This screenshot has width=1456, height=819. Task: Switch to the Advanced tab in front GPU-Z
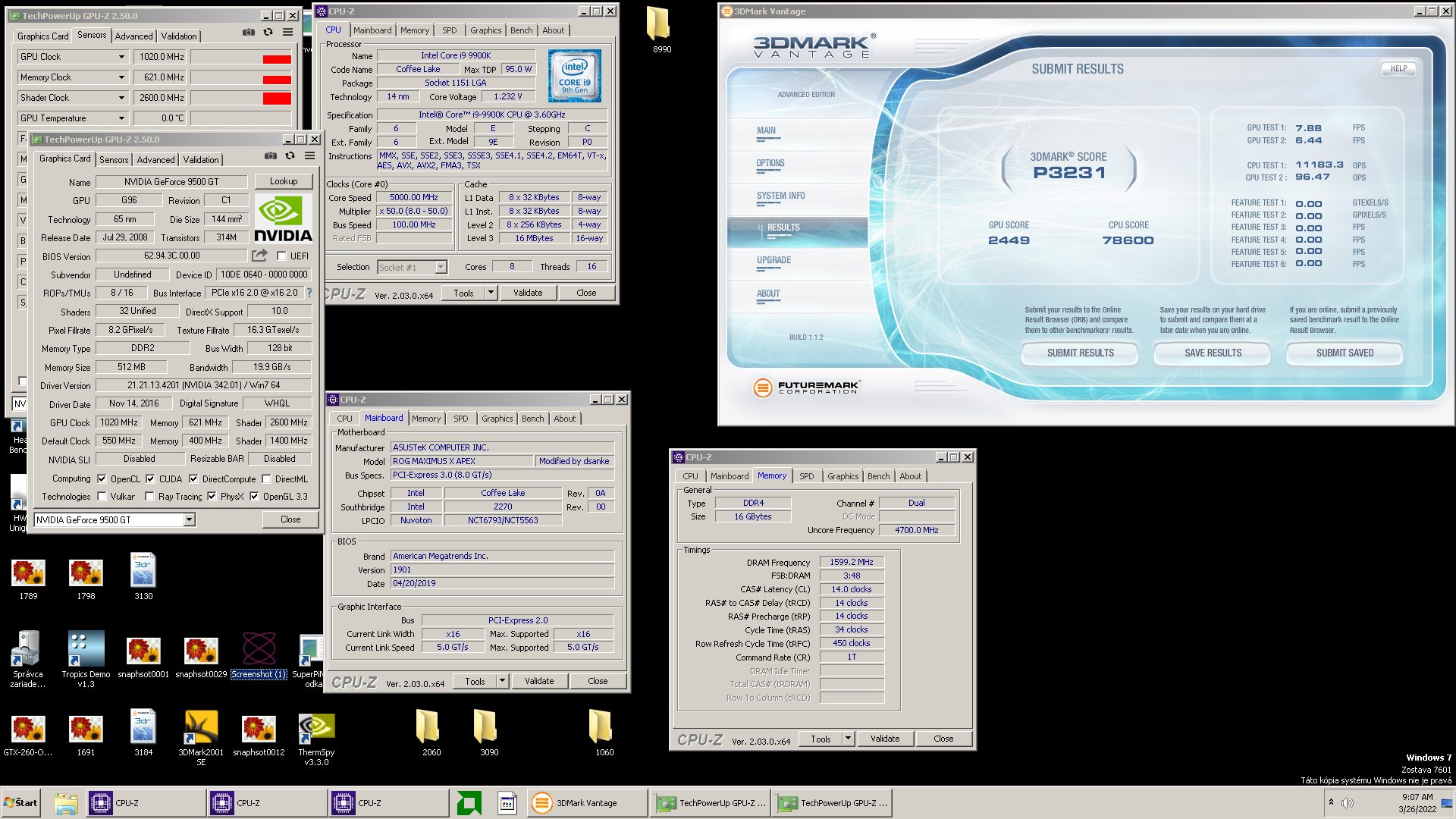[x=155, y=160]
